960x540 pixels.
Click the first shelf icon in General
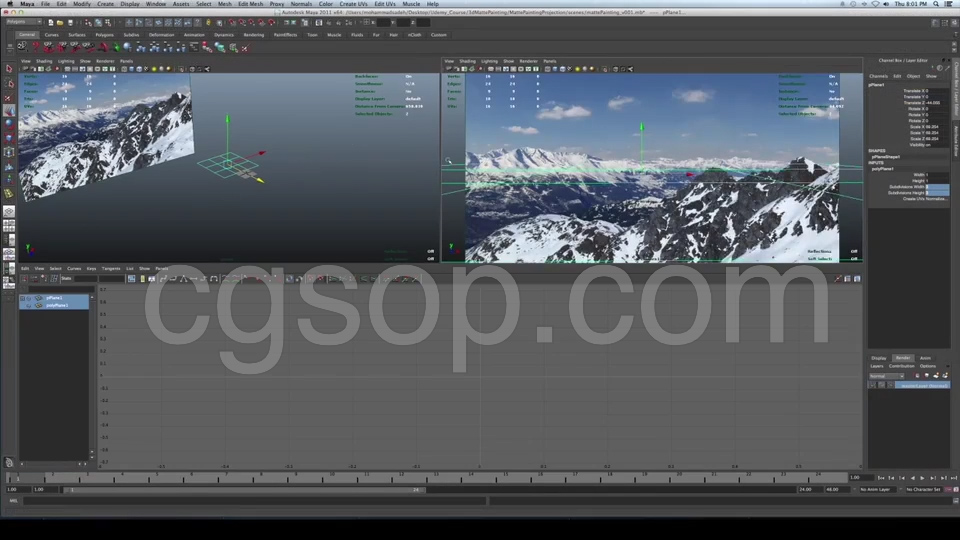(22, 47)
